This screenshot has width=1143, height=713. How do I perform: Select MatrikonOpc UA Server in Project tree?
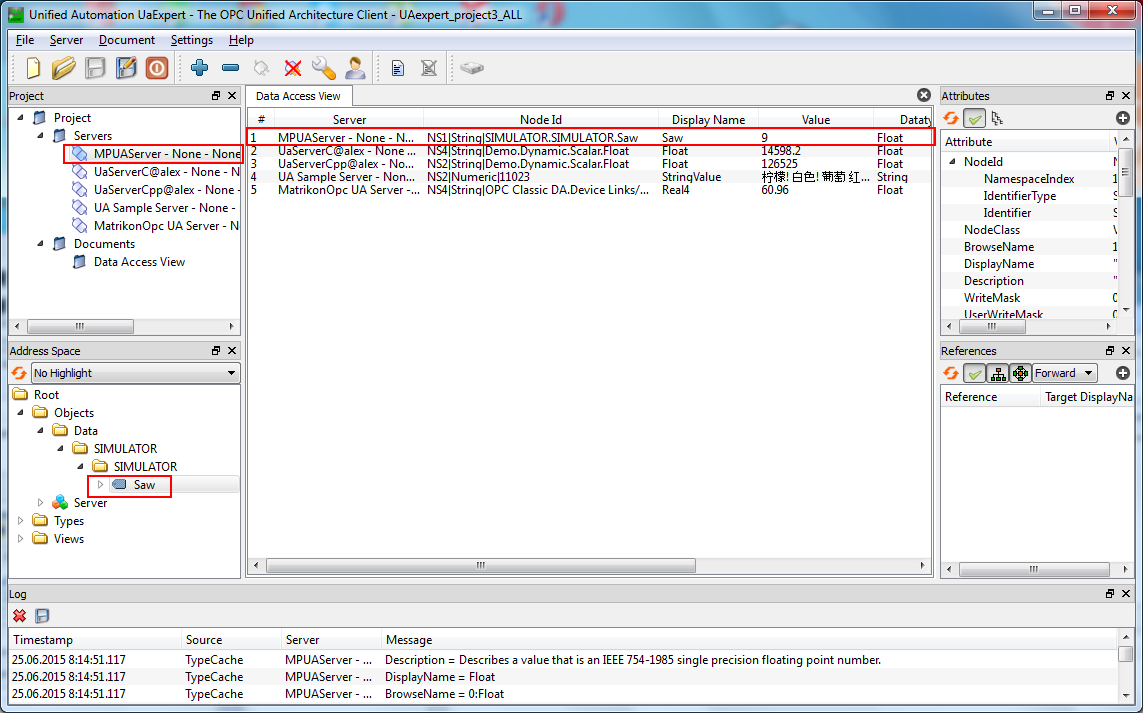click(166, 226)
